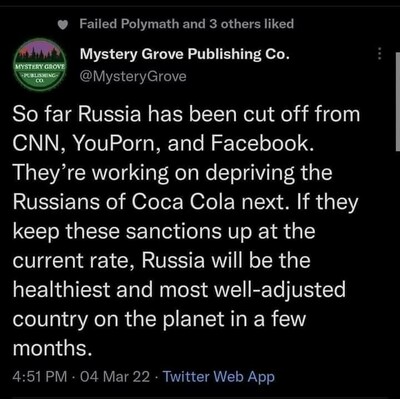Viewport: 400px width, 399px height.
Task: Open Mystery Grove circular profile avatar
Action: click(x=40, y=65)
